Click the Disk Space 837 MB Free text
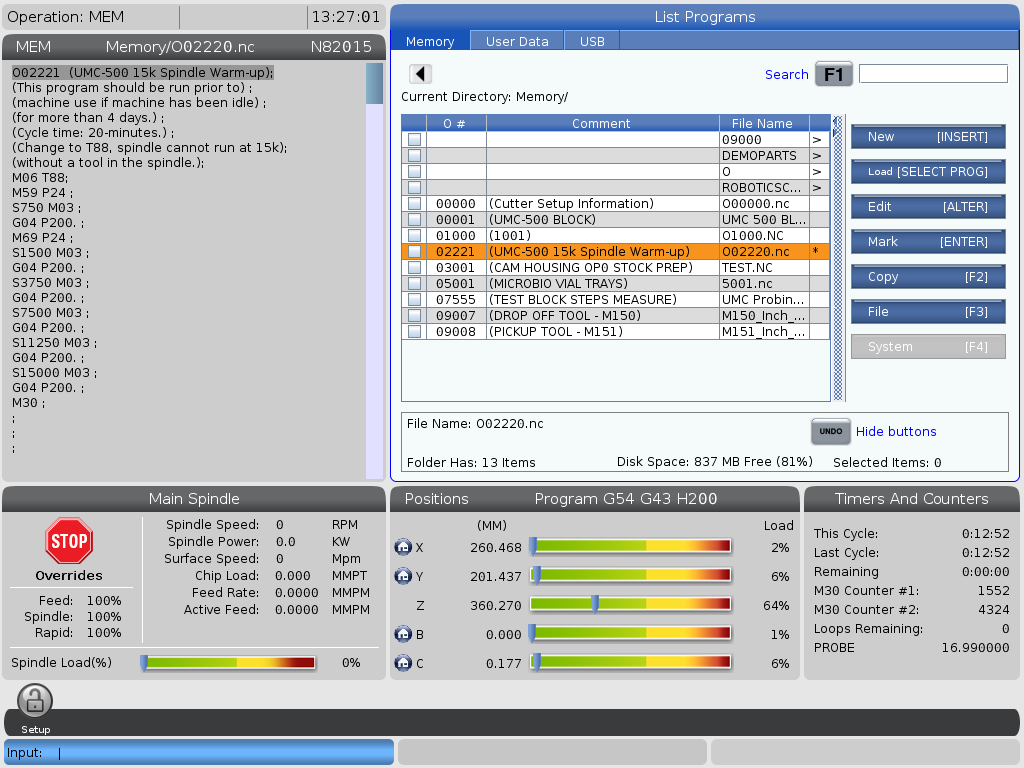 click(x=714, y=462)
